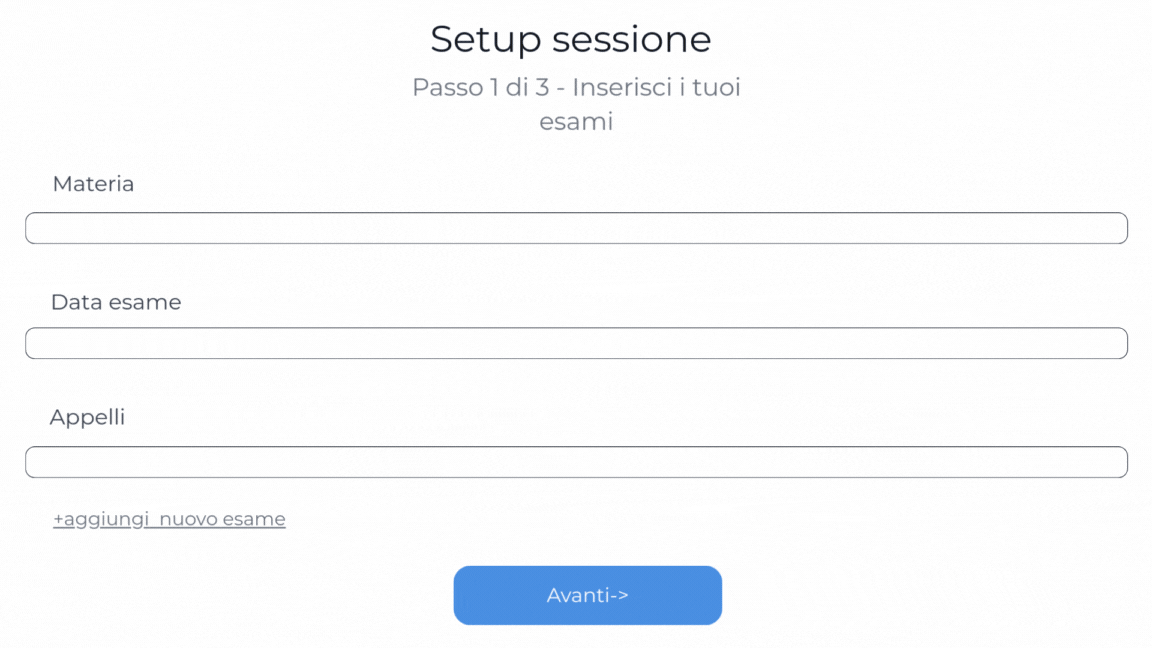1152x648 pixels.
Task: Click the text box below Materia
Action: click(576, 228)
